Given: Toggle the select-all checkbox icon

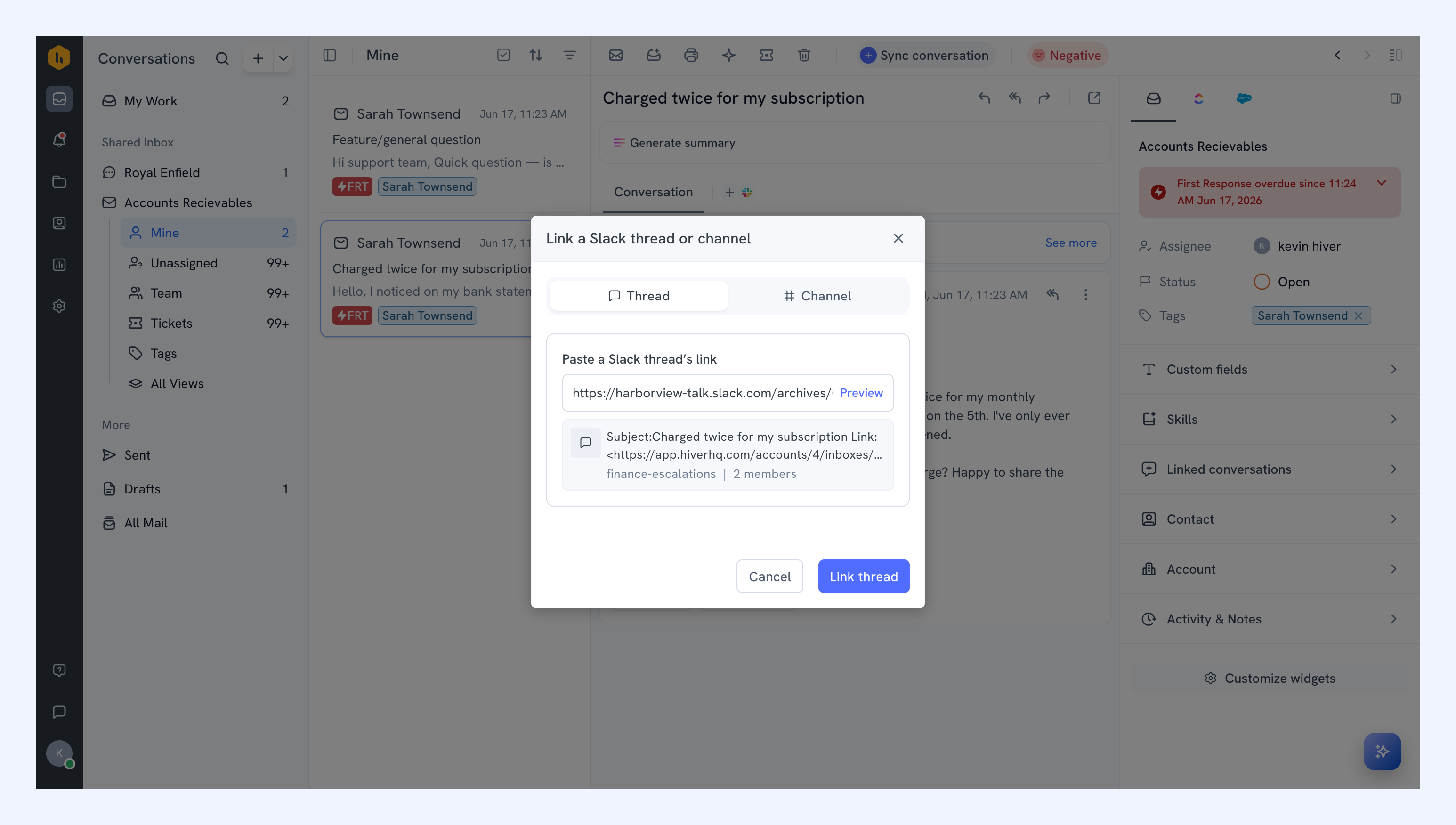Looking at the screenshot, I should [x=503, y=55].
